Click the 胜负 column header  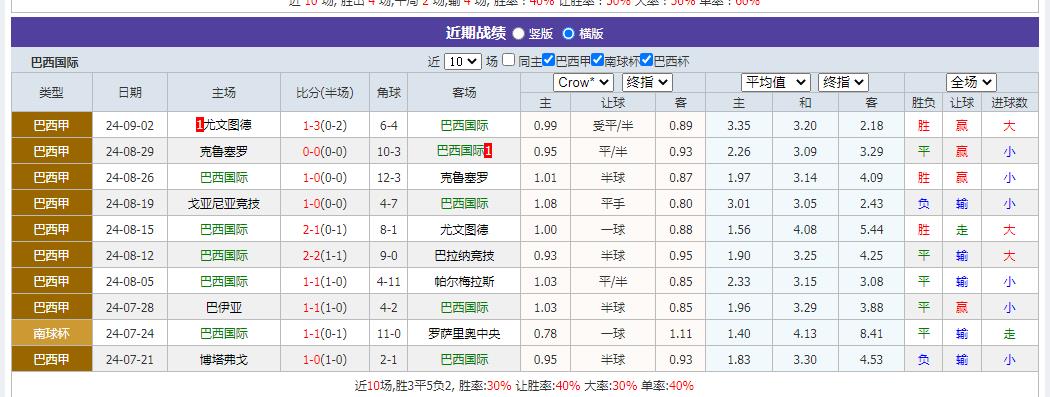click(x=923, y=103)
